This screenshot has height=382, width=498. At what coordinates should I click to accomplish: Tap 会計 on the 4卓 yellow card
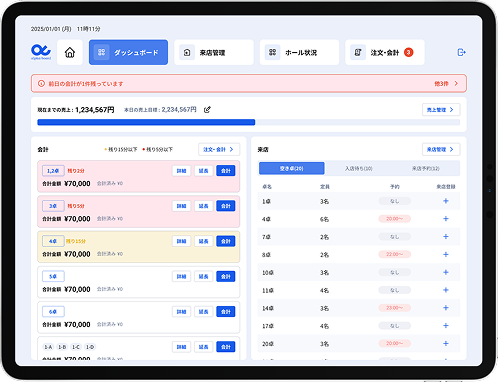tap(226, 241)
